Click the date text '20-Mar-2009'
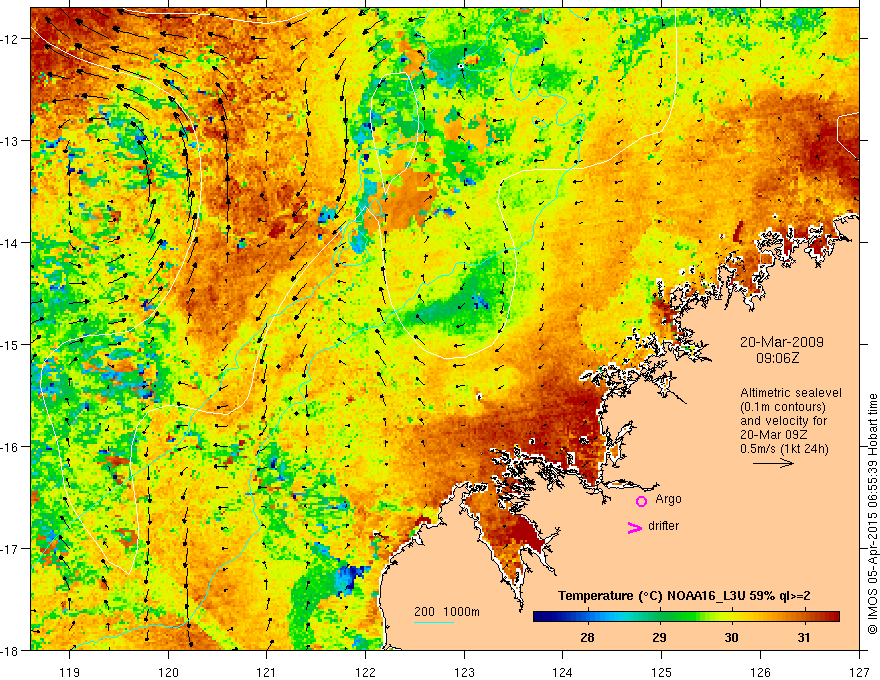Image resolution: width=880 pixels, height=680 pixels. (782, 342)
